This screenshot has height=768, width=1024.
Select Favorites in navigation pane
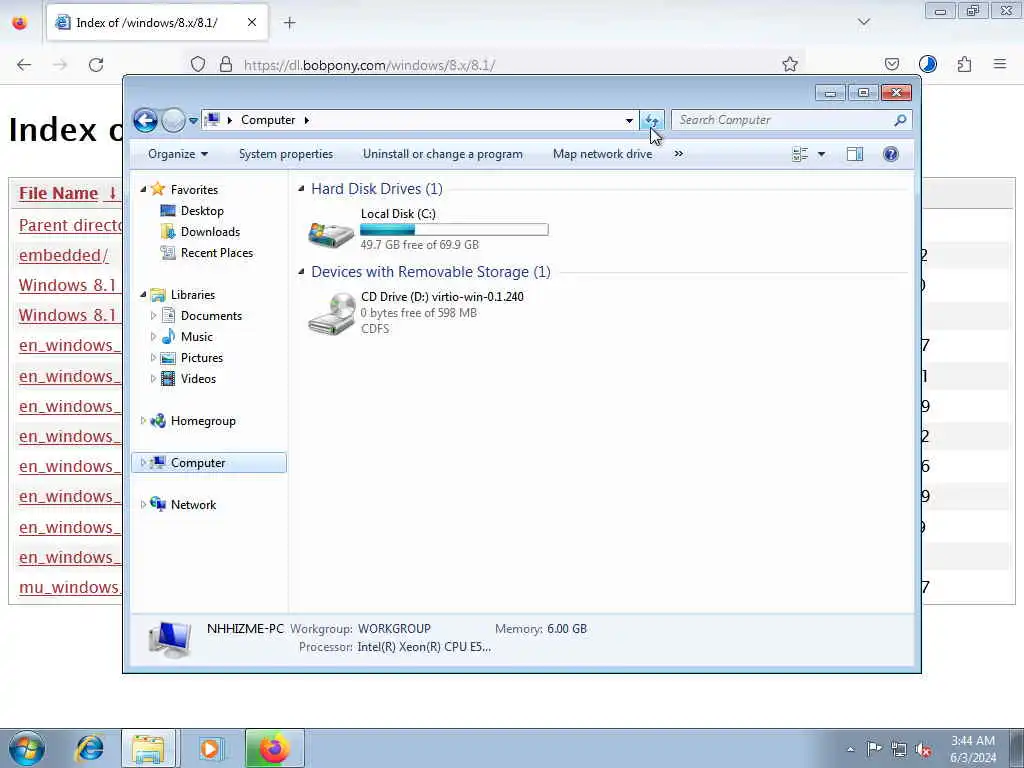click(x=194, y=189)
